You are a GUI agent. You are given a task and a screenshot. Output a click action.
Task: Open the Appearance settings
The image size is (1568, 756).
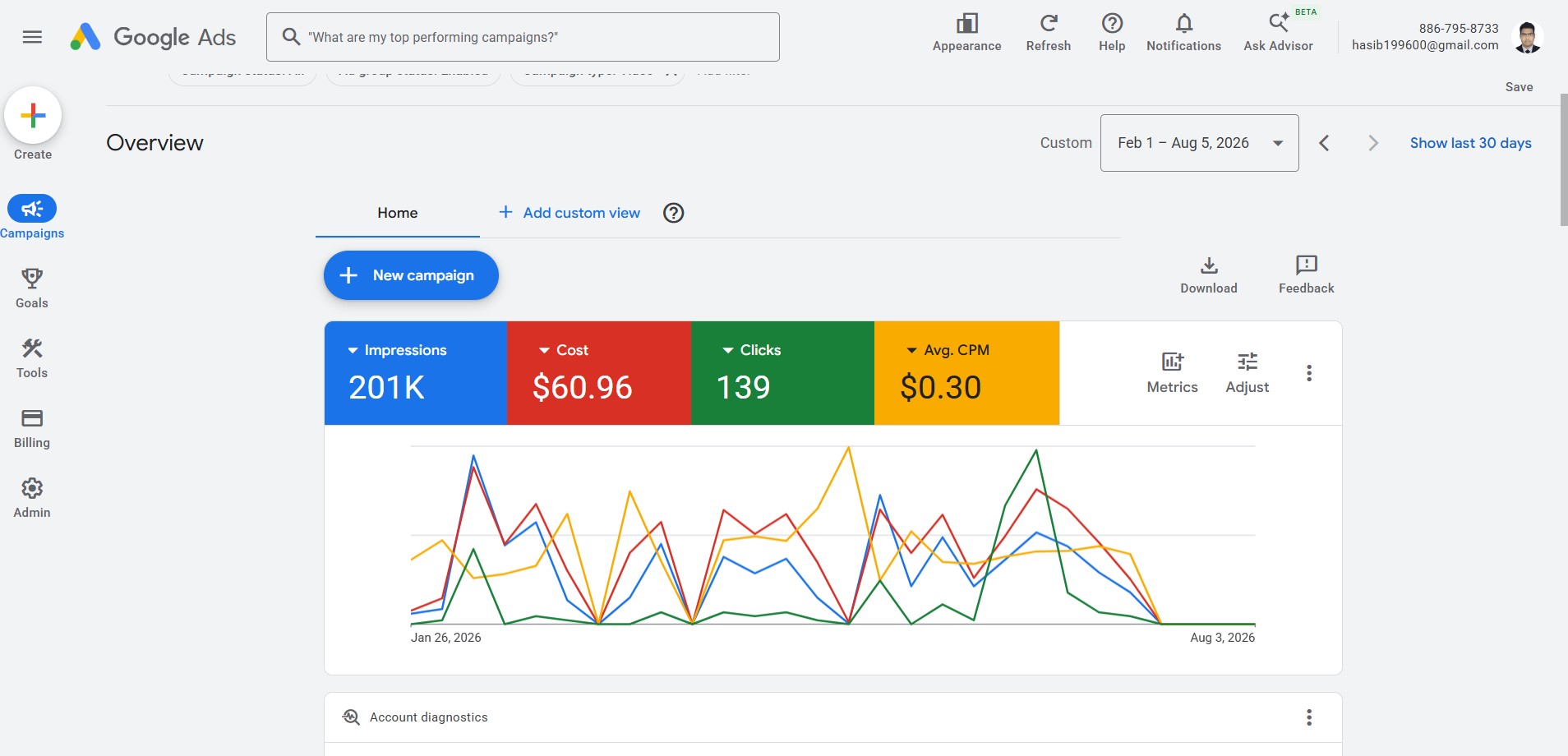click(x=966, y=34)
